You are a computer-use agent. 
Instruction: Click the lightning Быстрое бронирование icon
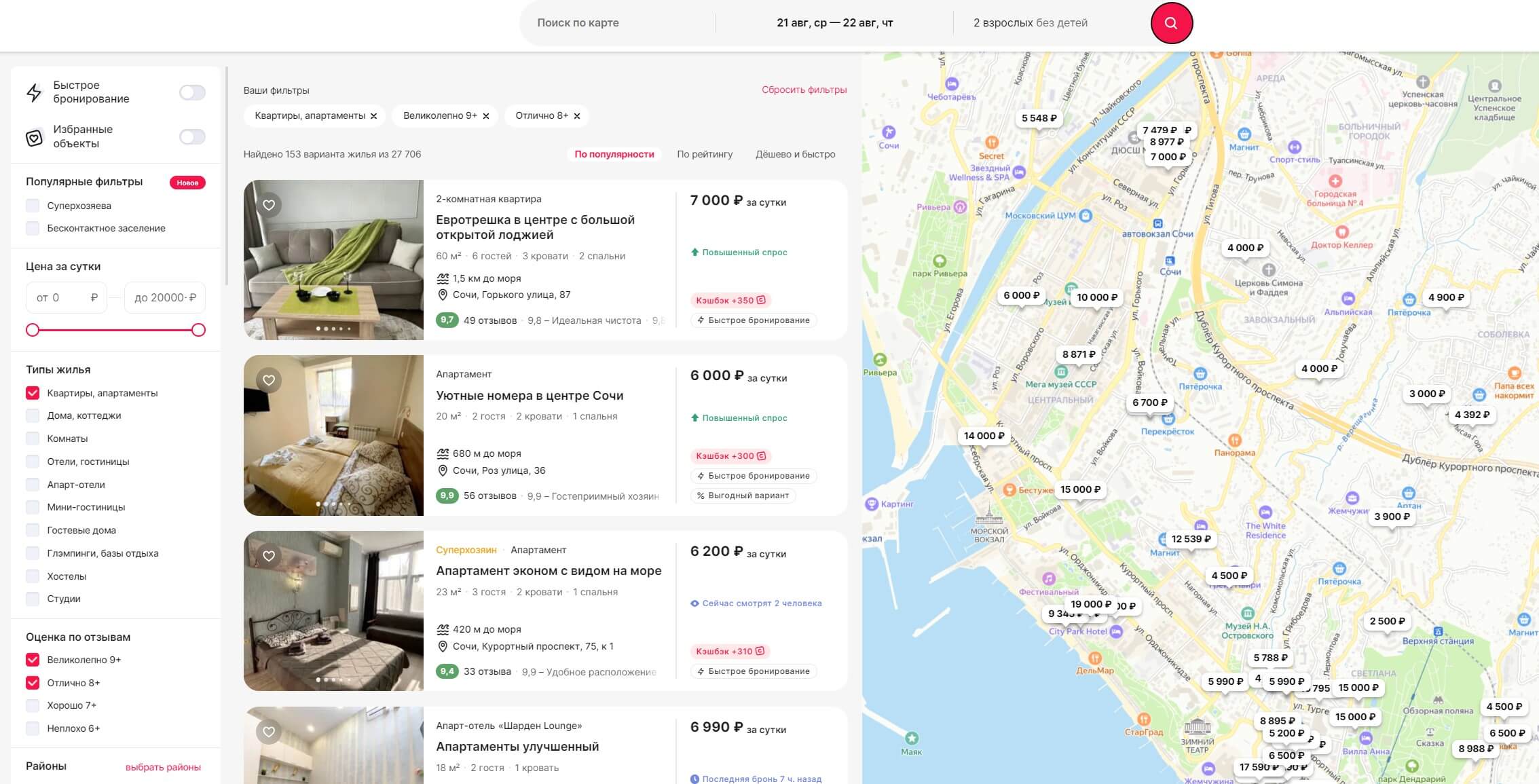point(34,92)
